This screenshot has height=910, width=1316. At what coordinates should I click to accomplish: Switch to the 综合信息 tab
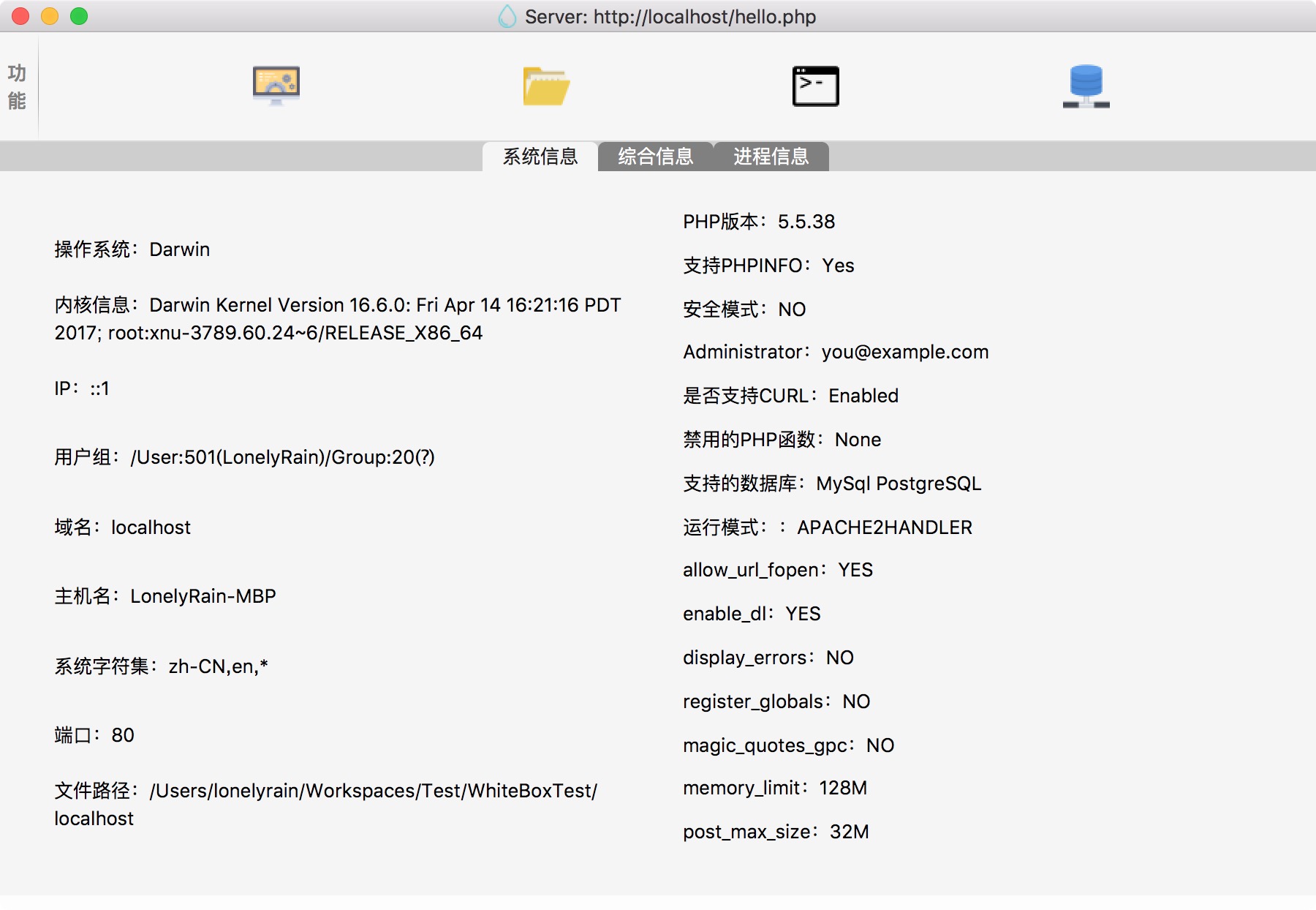(656, 157)
